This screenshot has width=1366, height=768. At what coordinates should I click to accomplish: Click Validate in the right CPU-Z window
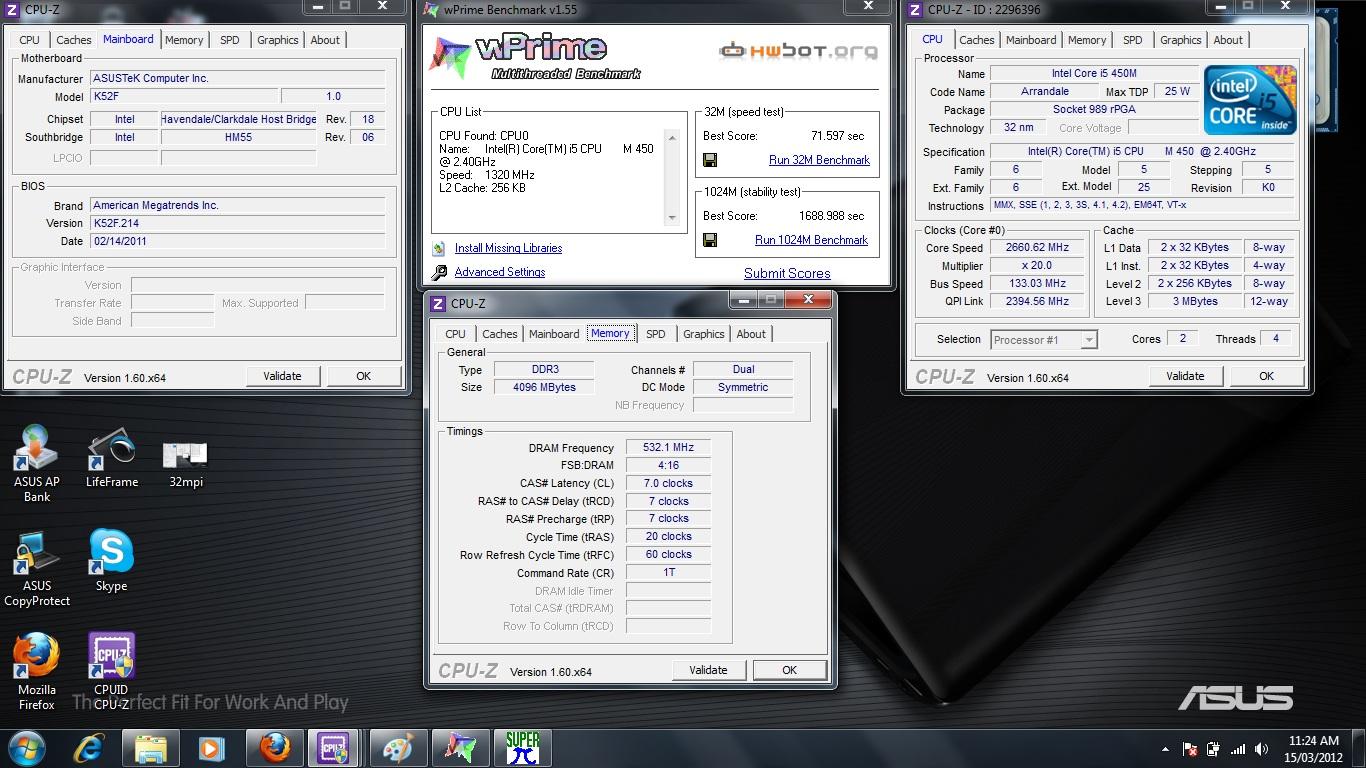pos(1185,376)
